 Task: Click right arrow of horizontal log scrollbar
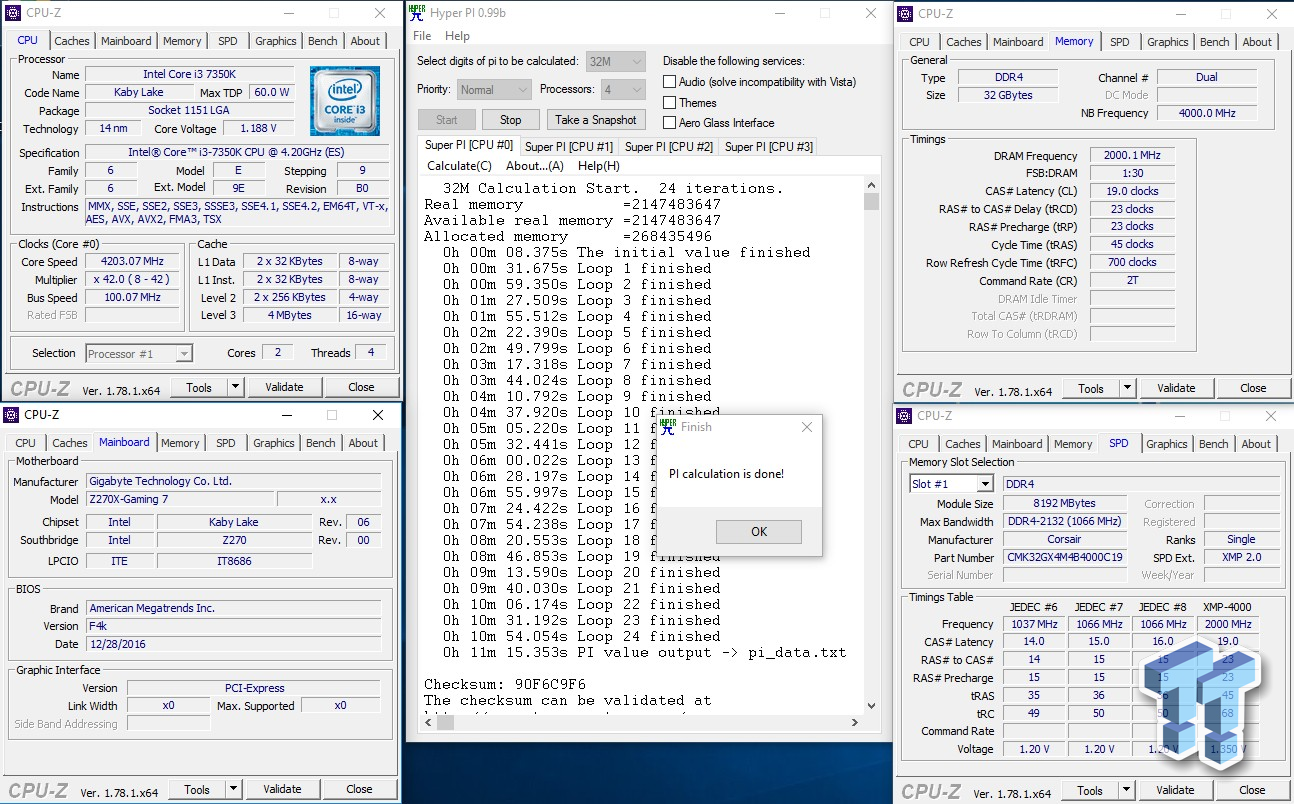(x=854, y=722)
